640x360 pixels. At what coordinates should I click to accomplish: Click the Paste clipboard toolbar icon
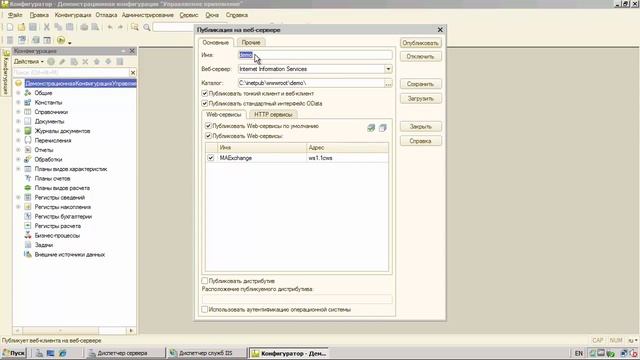coord(69,27)
